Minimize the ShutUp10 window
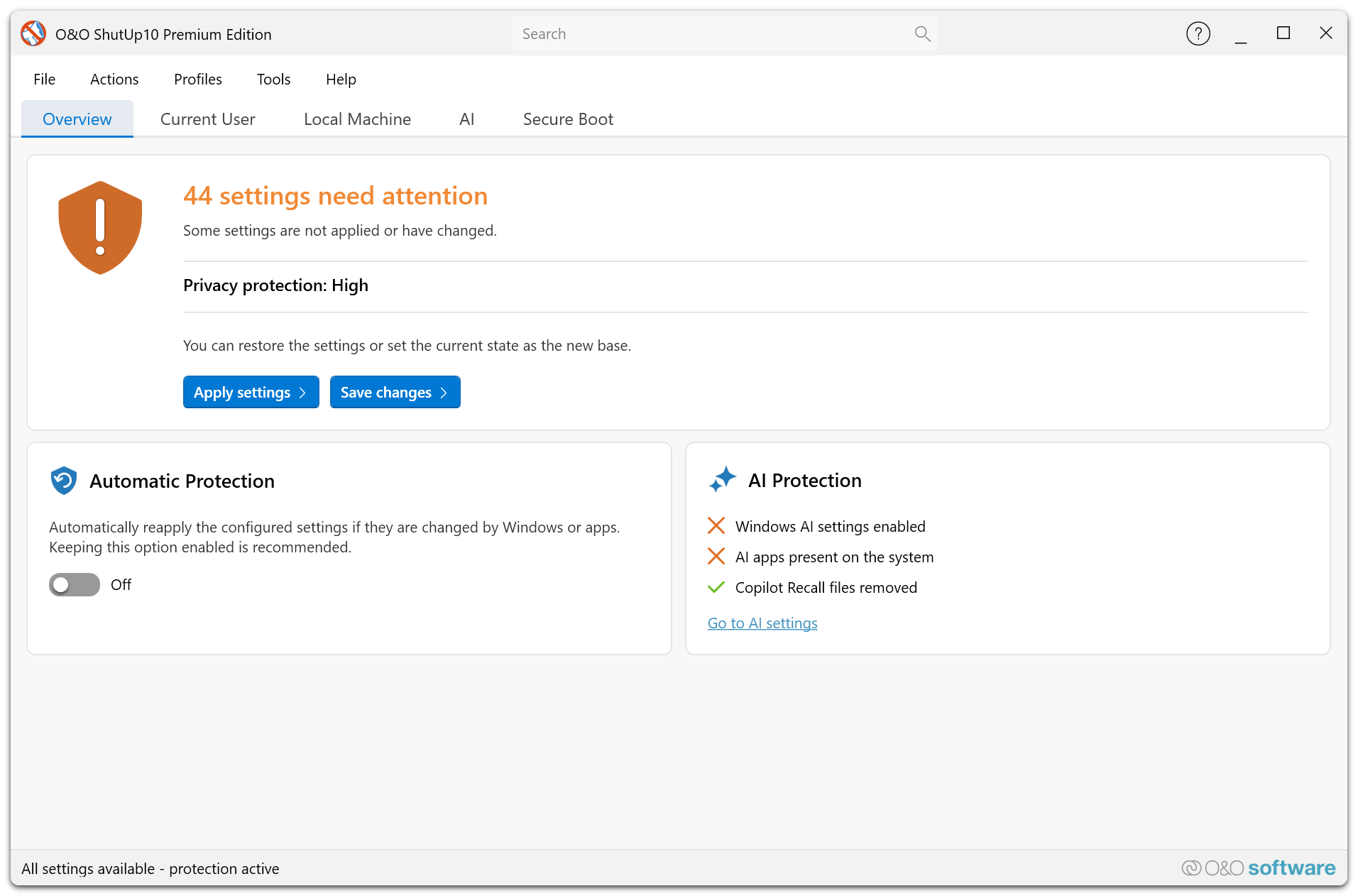 1241,33
